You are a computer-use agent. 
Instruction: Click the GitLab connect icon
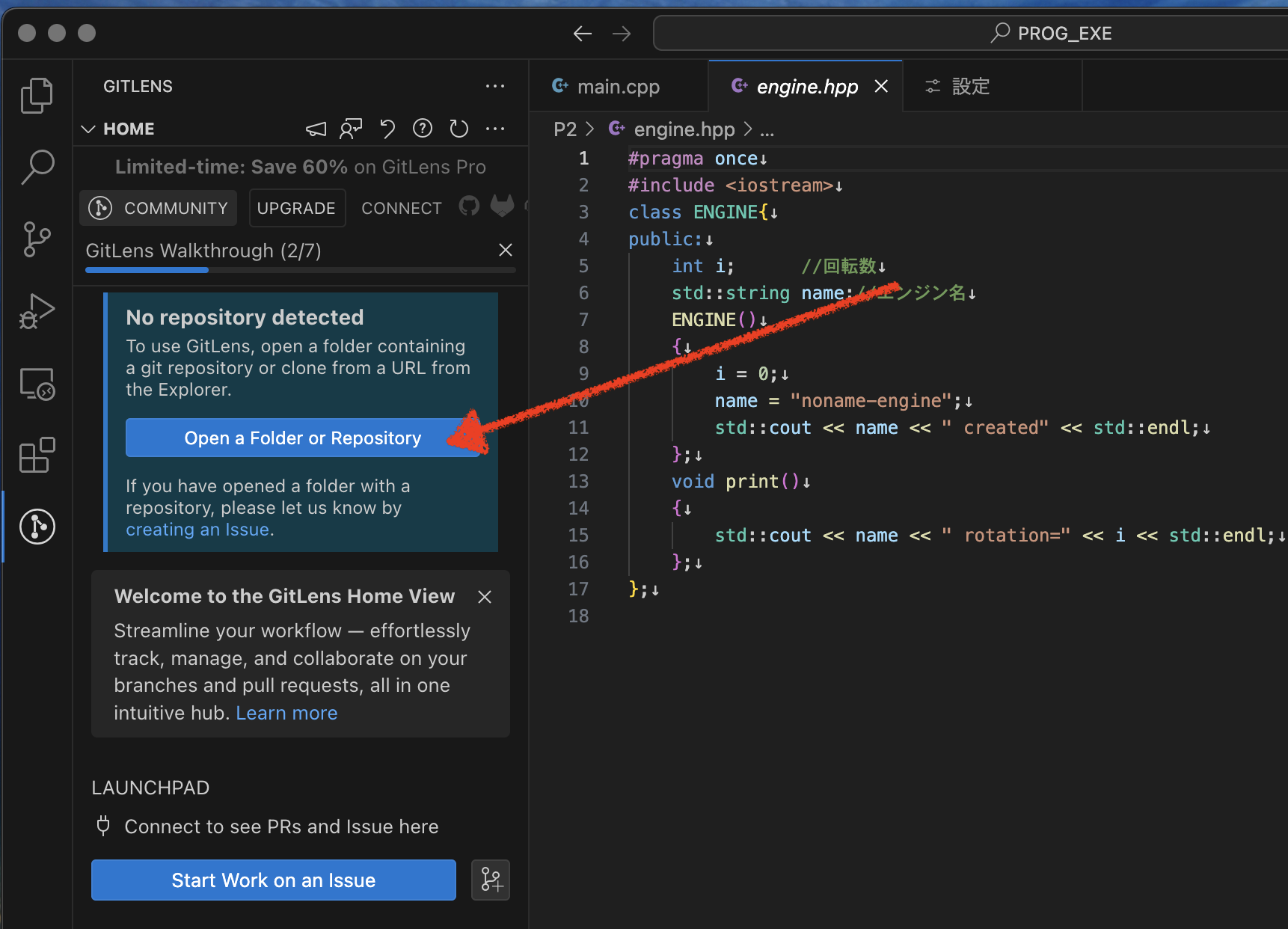pos(502,206)
